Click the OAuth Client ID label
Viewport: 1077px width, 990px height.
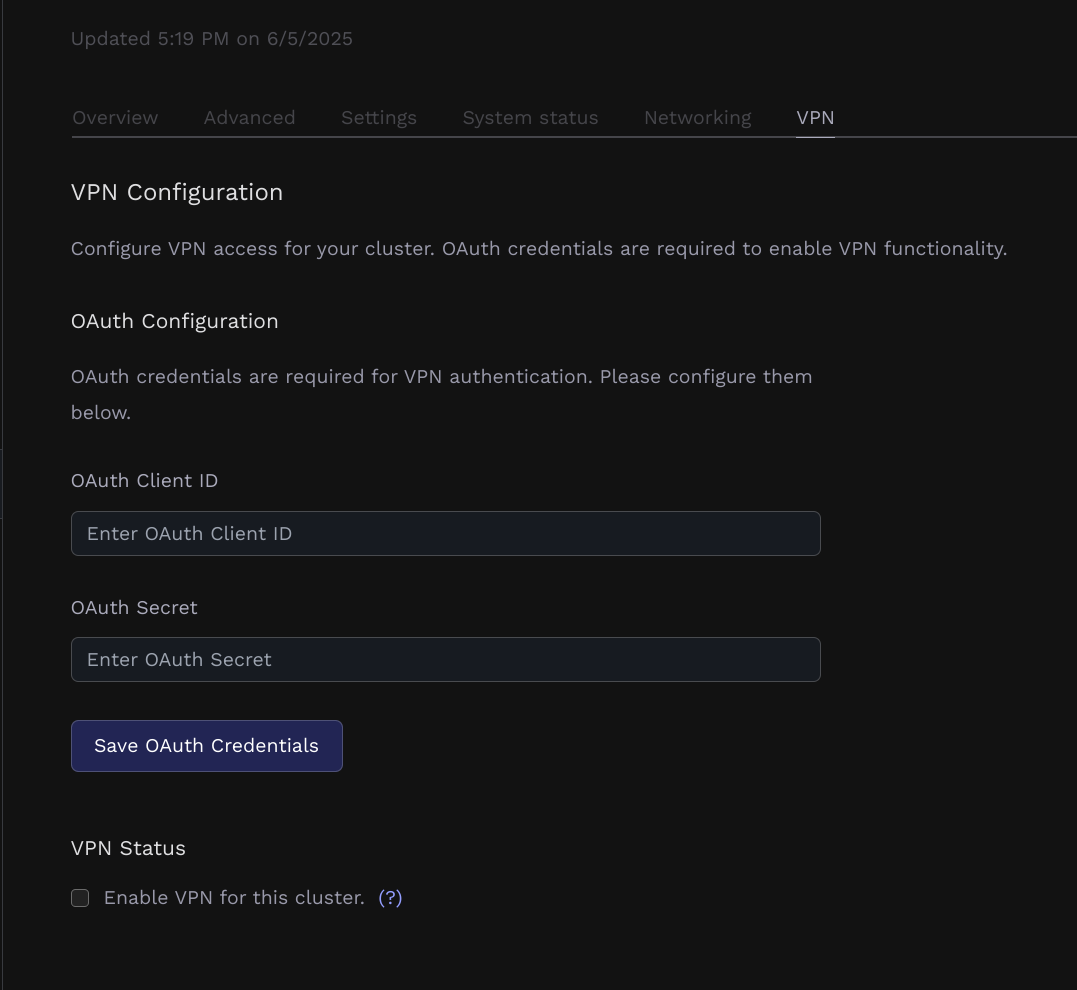143,481
